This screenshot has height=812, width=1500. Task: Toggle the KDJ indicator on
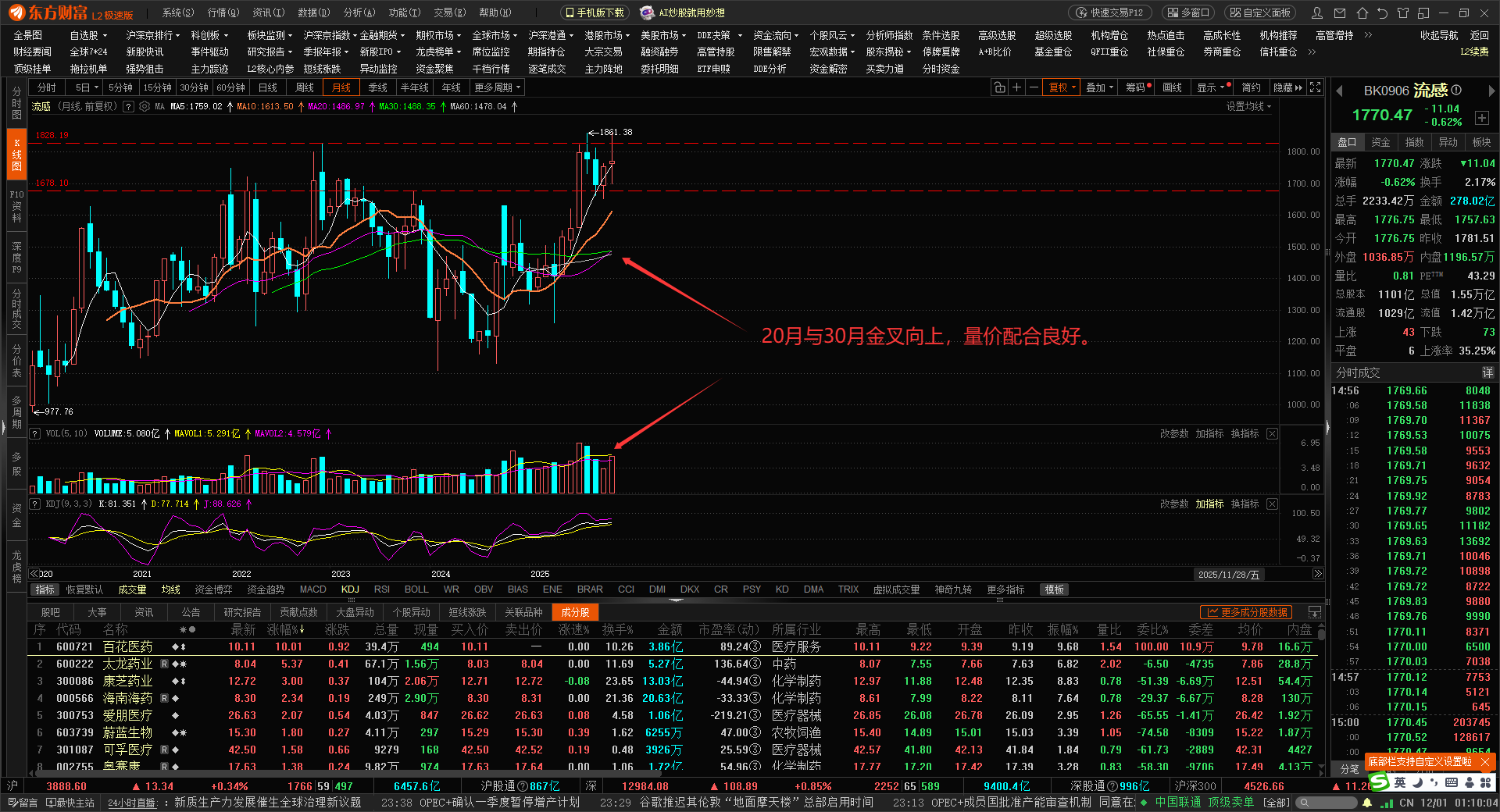(x=350, y=589)
